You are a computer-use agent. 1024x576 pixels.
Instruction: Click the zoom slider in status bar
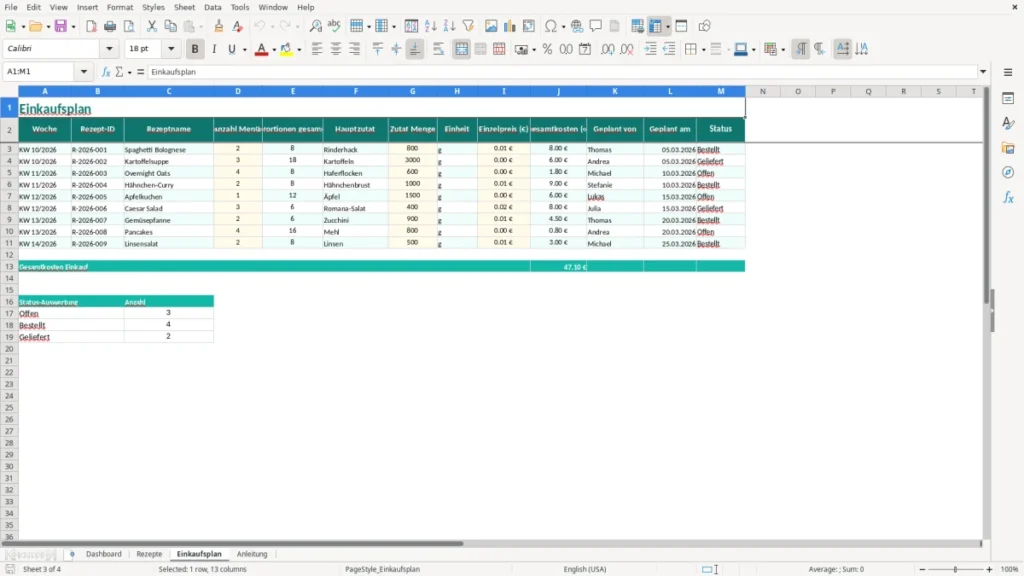(955, 569)
